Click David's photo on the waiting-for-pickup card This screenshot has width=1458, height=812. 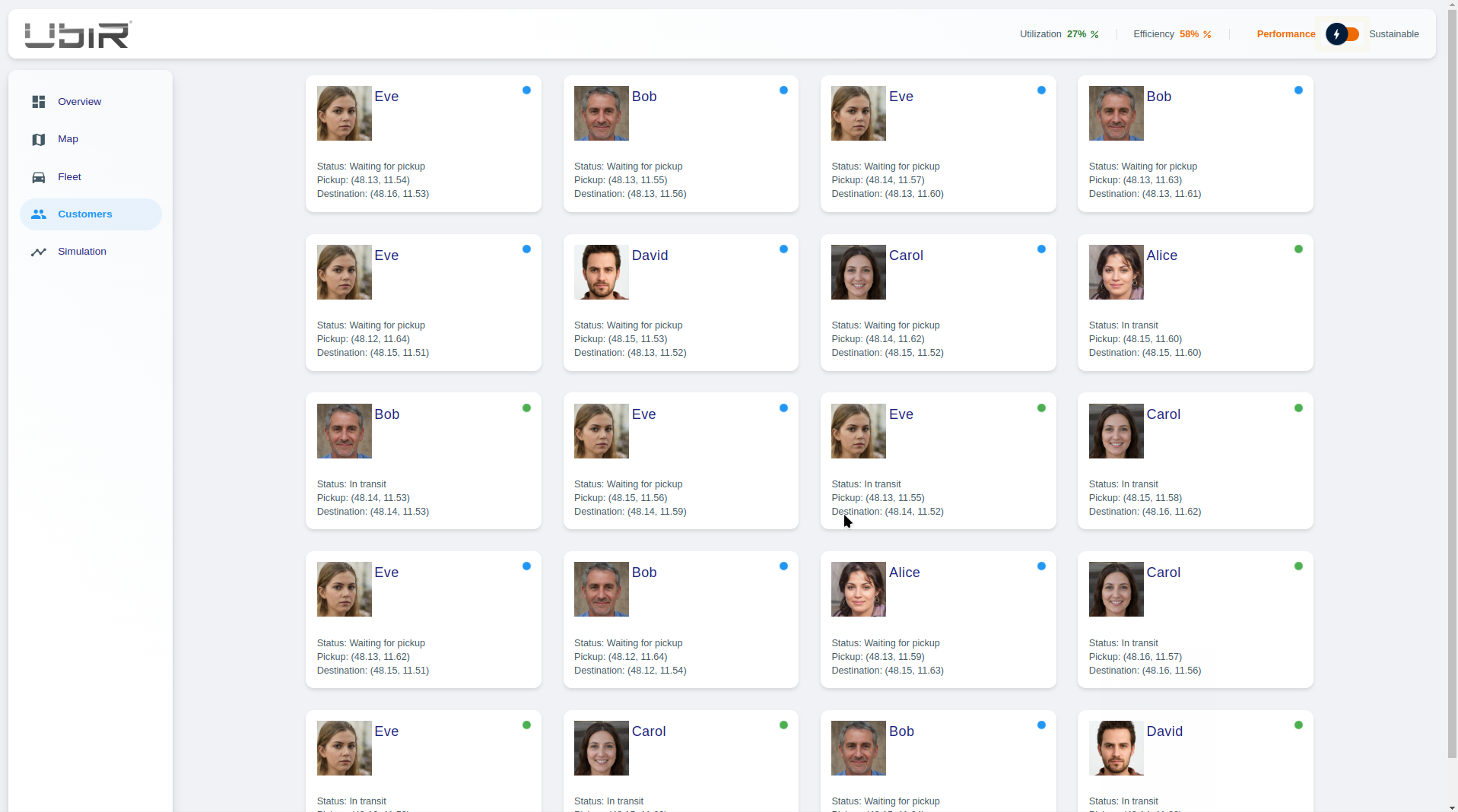pos(602,272)
